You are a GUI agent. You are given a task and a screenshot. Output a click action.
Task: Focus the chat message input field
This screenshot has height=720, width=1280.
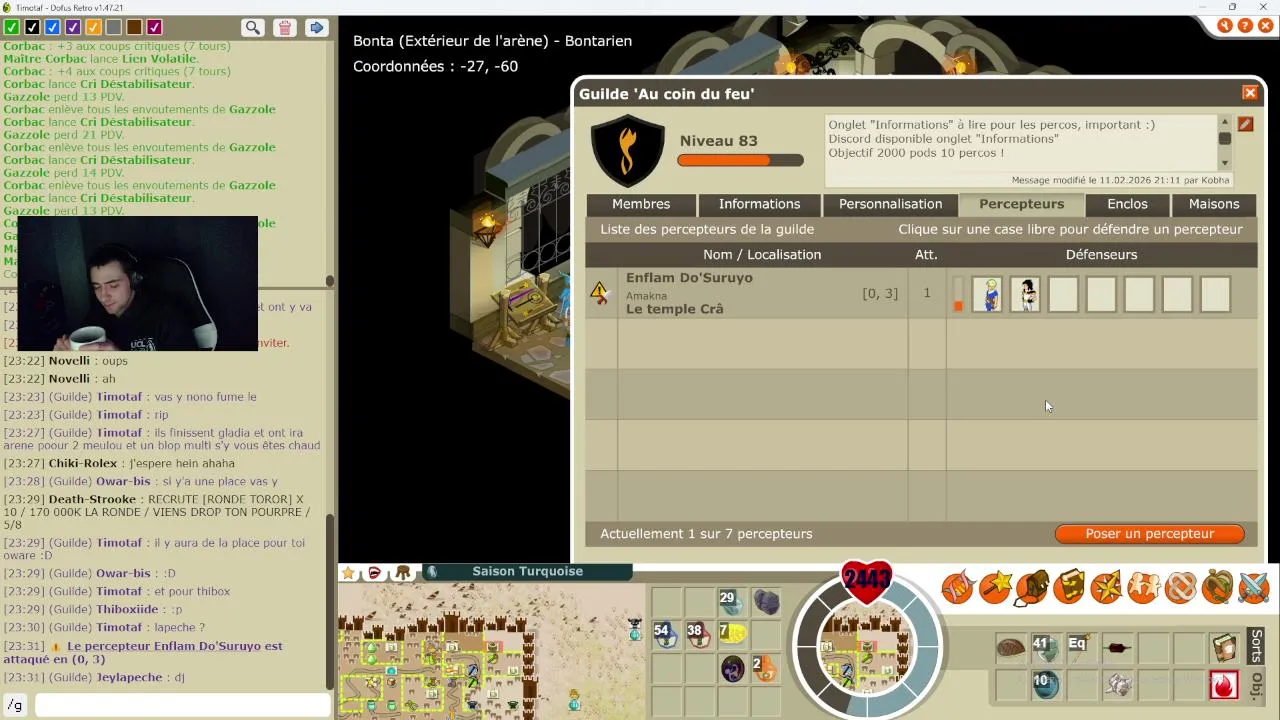tap(183, 705)
